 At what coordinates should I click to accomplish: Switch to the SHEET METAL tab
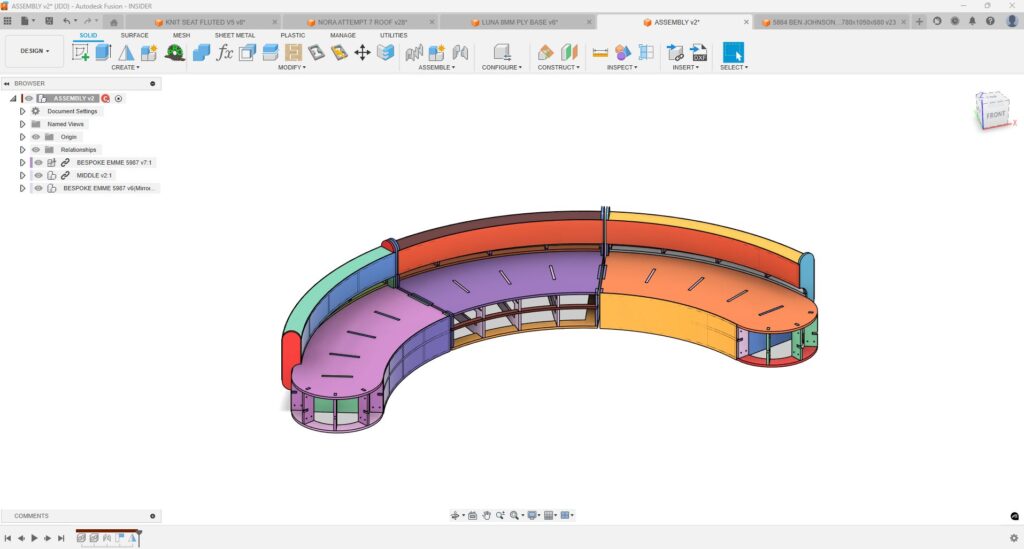[x=235, y=35]
